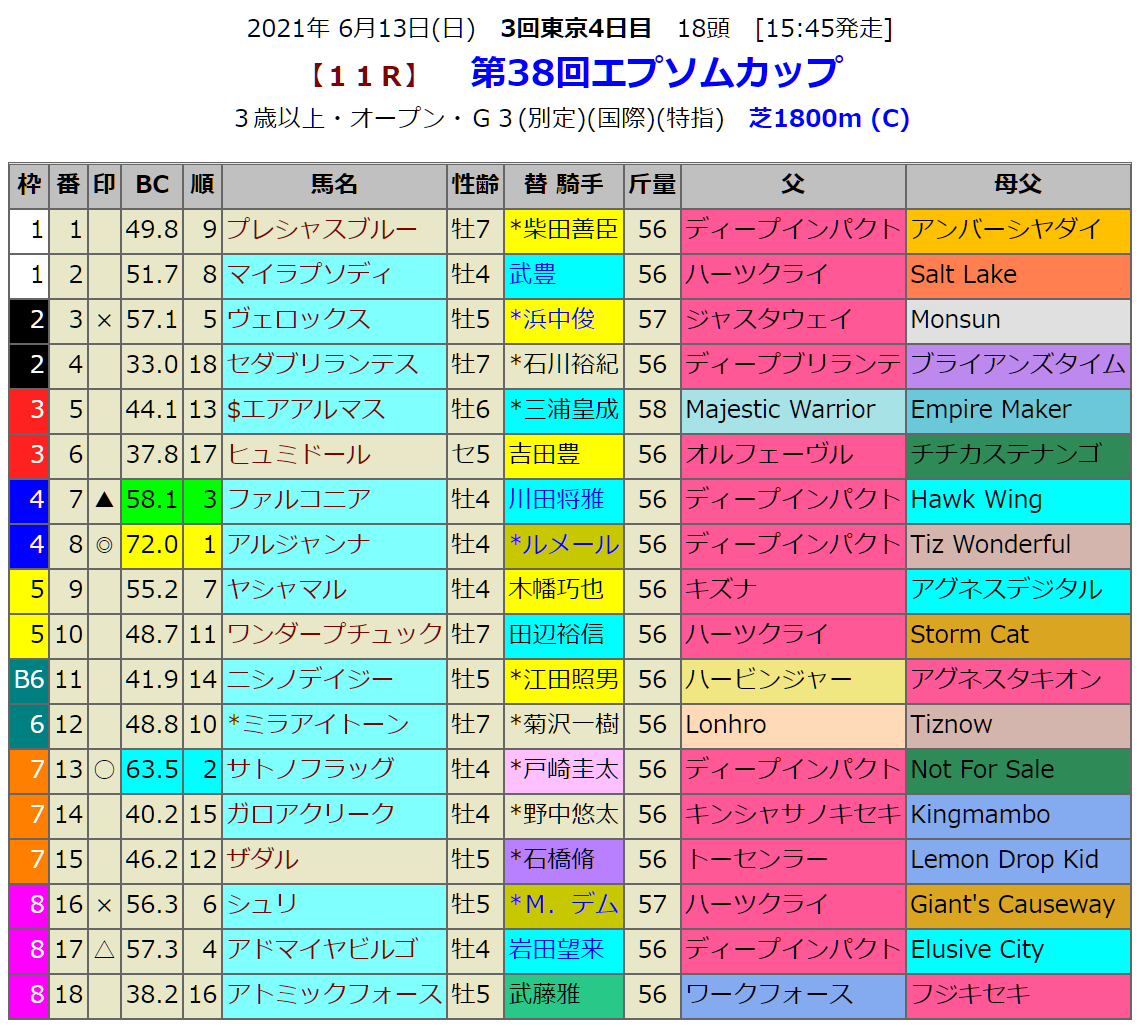
Task: Click the B6 frame cell for ニシノデイジー
Action: click(29, 680)
